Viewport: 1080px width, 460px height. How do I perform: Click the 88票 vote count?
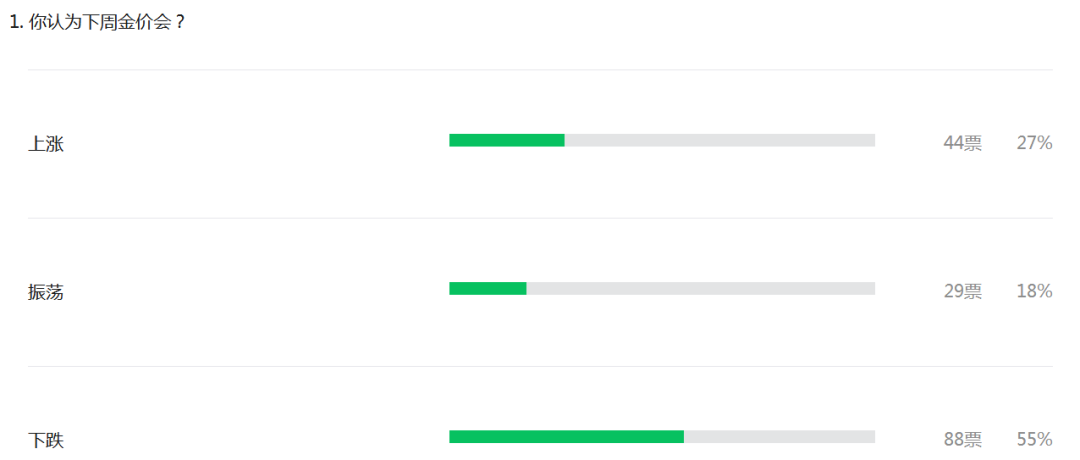(963, 440)
